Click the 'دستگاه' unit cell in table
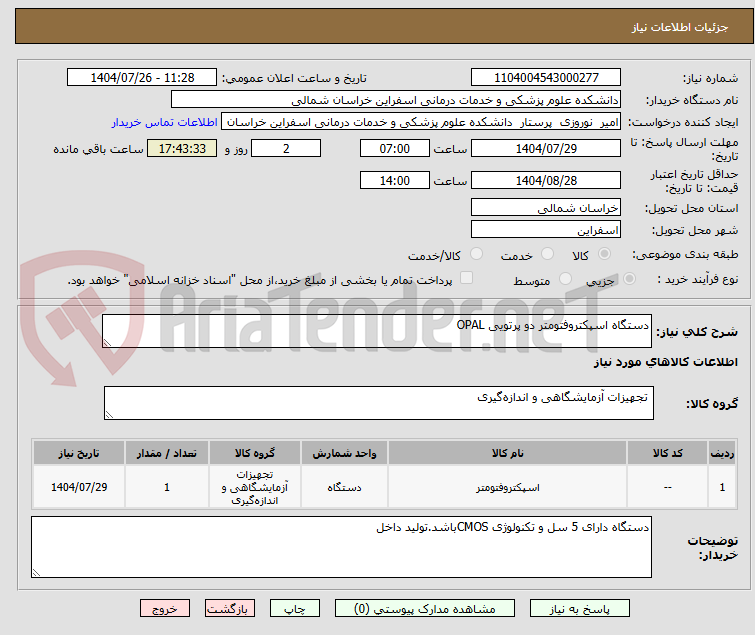This screenshot has height=635, width=755. (344, 487)
